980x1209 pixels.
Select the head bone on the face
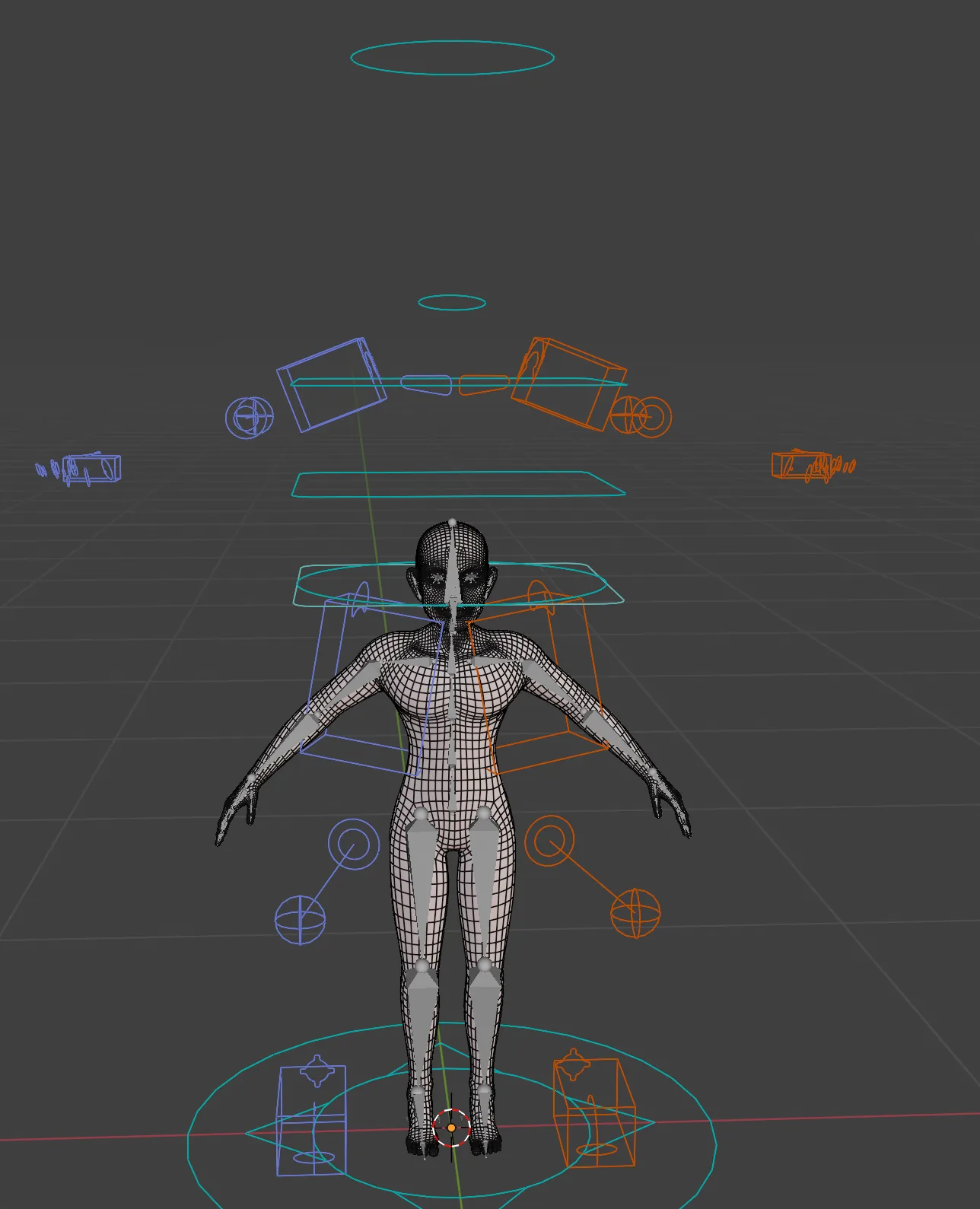pyautogui.click(x=453, y=563)
